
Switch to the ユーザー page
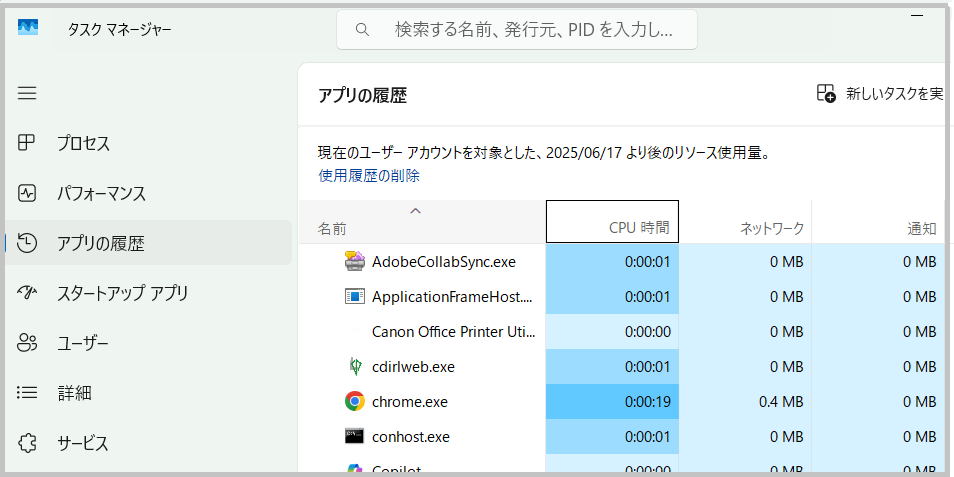tap(148, 343)
